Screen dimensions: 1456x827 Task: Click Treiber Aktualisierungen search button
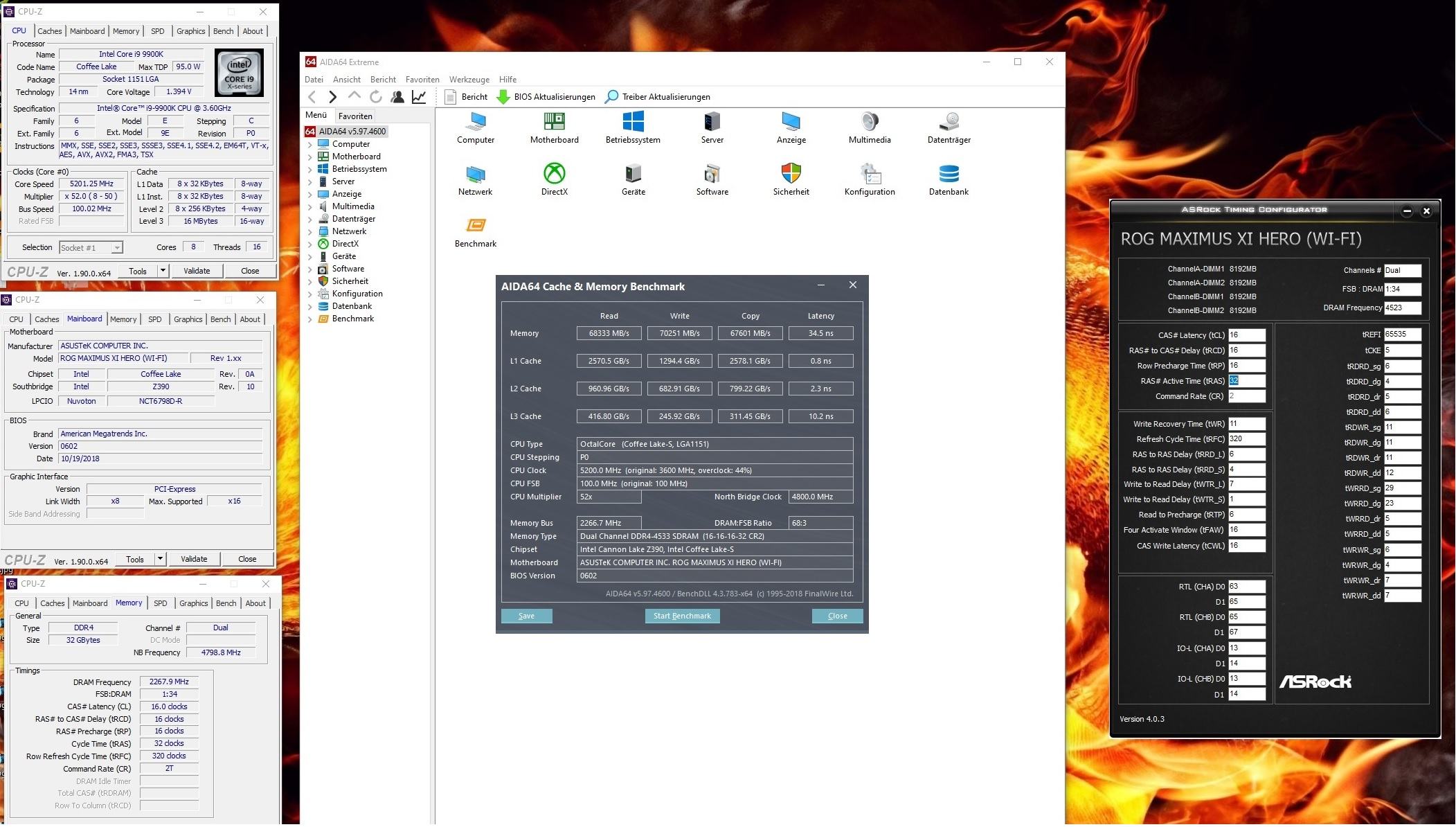pos(657,97)
